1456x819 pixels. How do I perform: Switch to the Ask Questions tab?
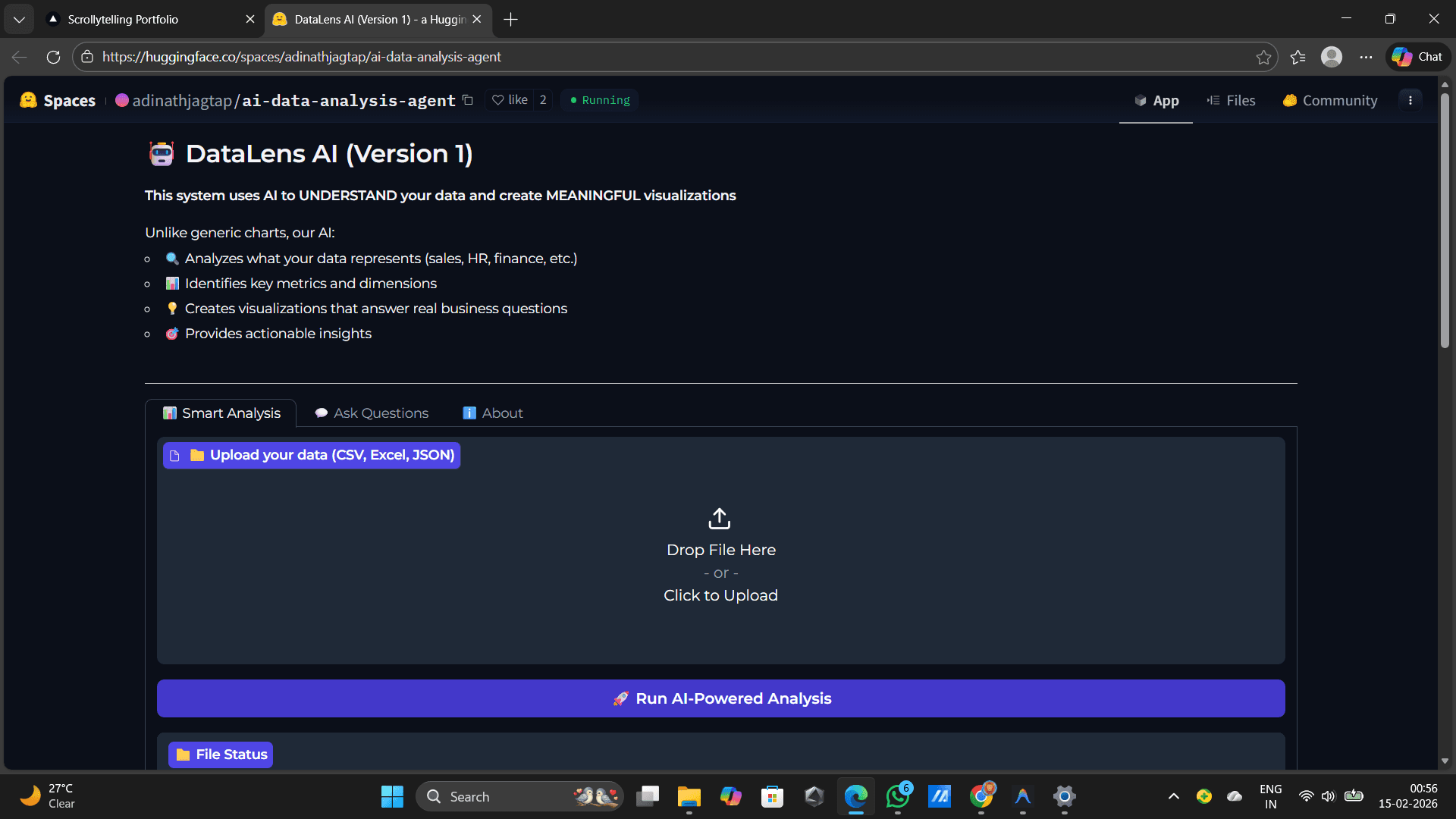(x=372, y=413)
